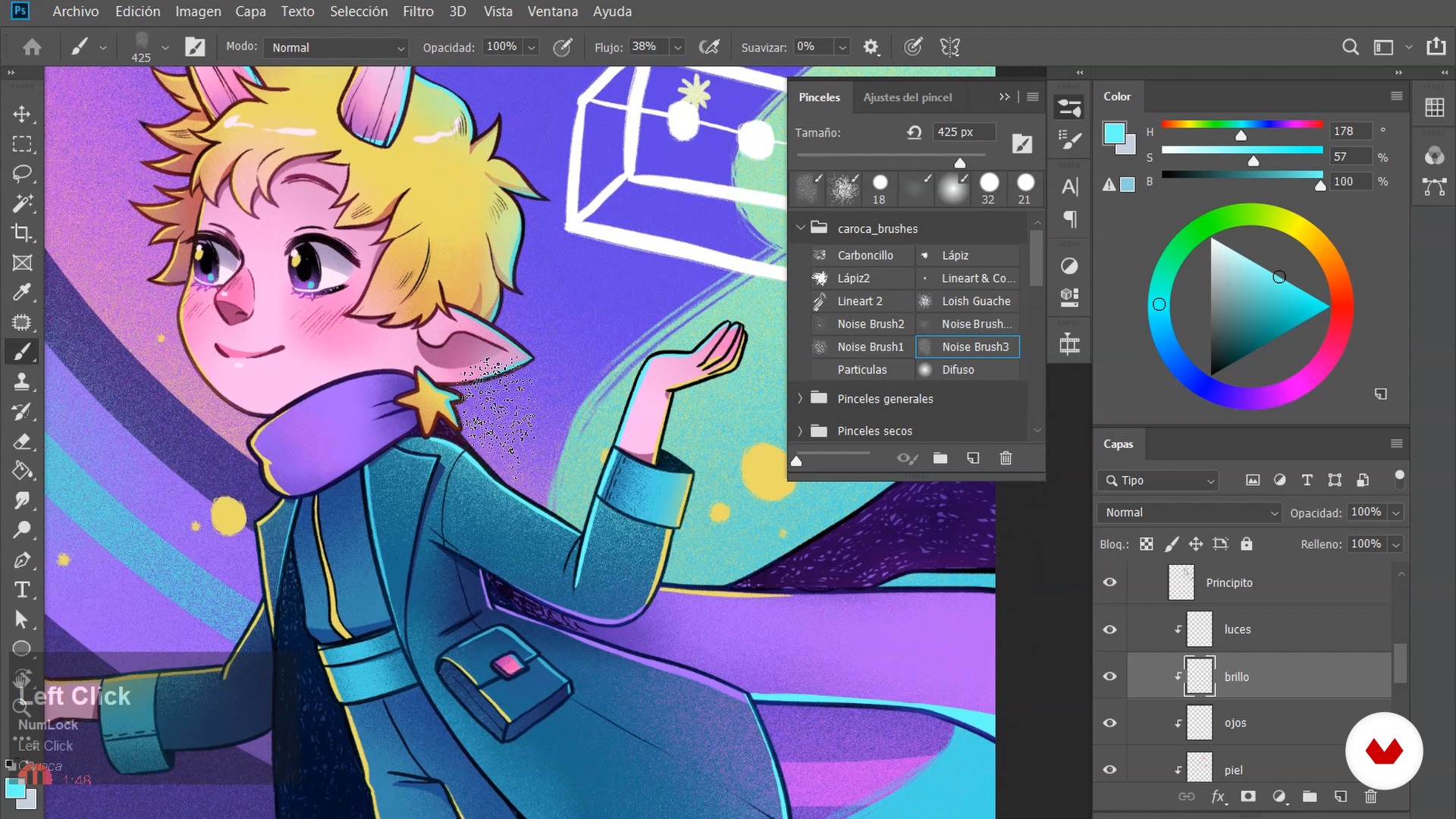Select the Paint Bucket tool
The height and width of the screenshot is (819, 1456).
tap(22, 471)
